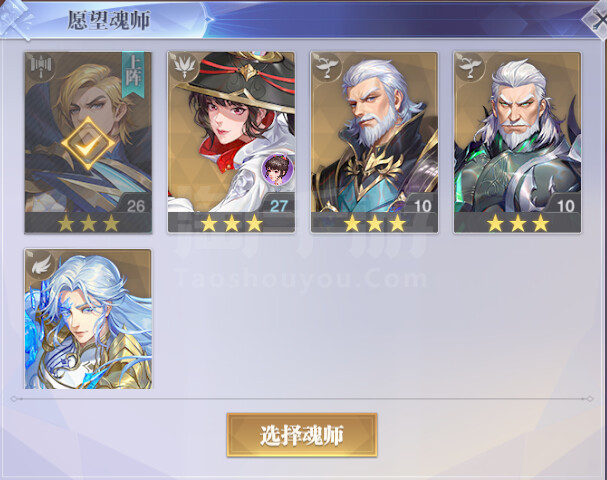The image size is (607, 480).
Task: Click the 愿望魂师 title header
Action: (109, 20)
